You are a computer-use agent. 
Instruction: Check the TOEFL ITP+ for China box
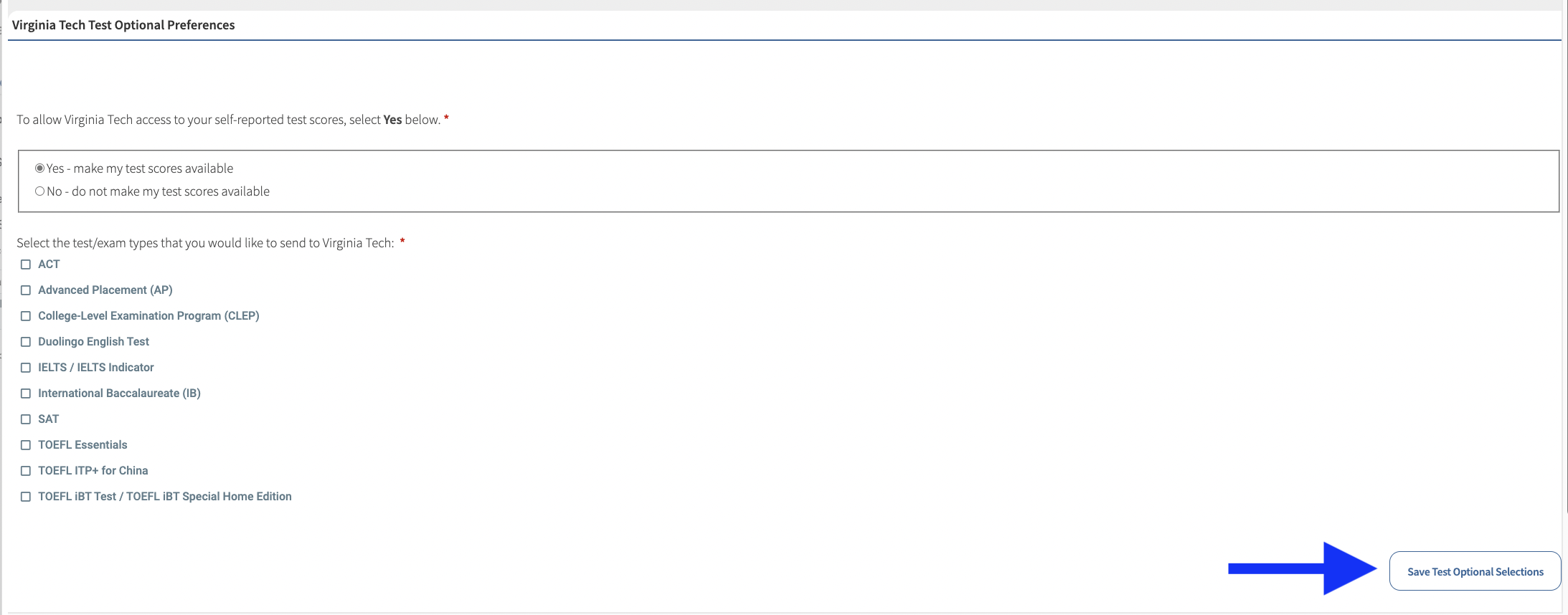tap(26, 471)
